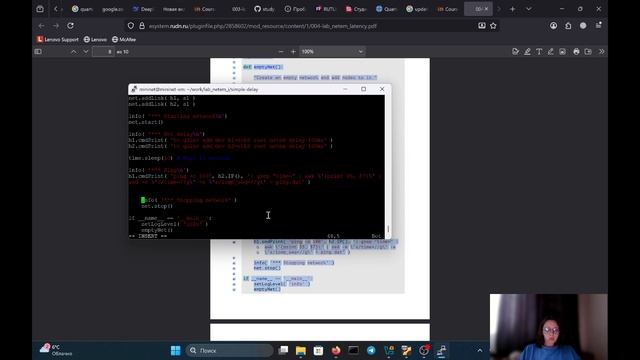Open the Firefox account icon

553,26
